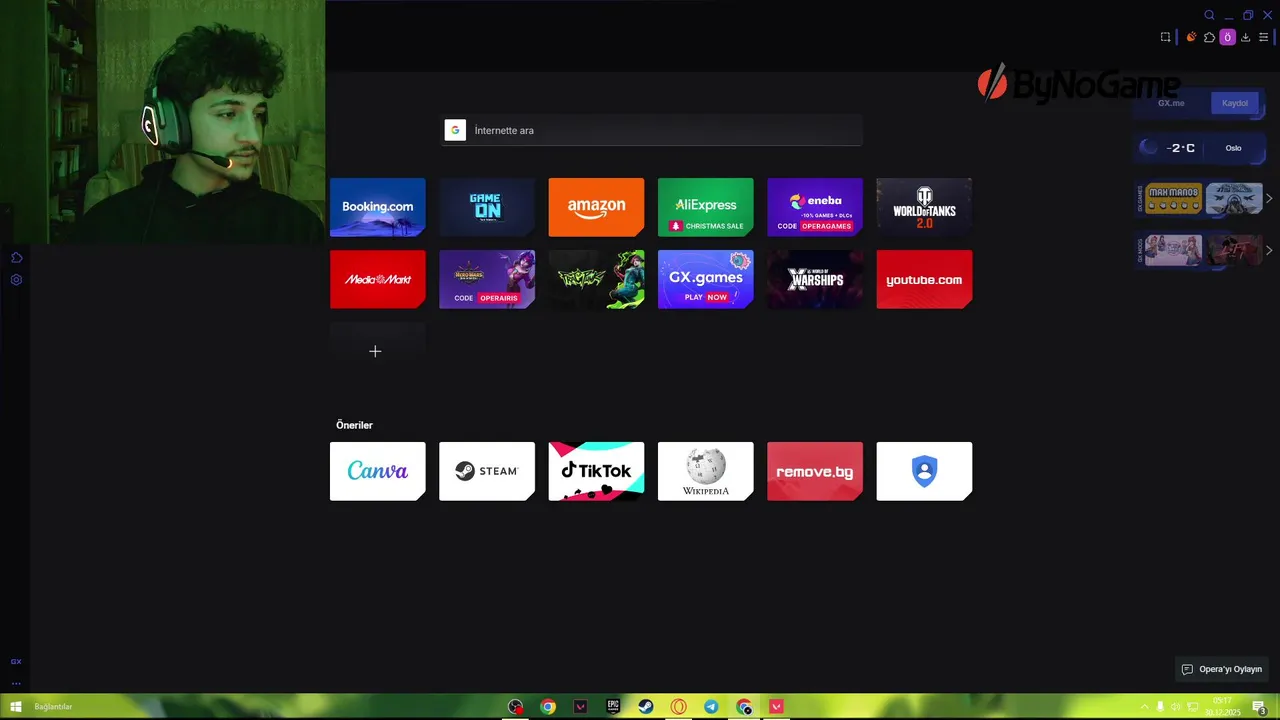The image size is (1280, 720).
Task: Open the AliExpress Christmas Sale tile
Action: pos(705,207)
